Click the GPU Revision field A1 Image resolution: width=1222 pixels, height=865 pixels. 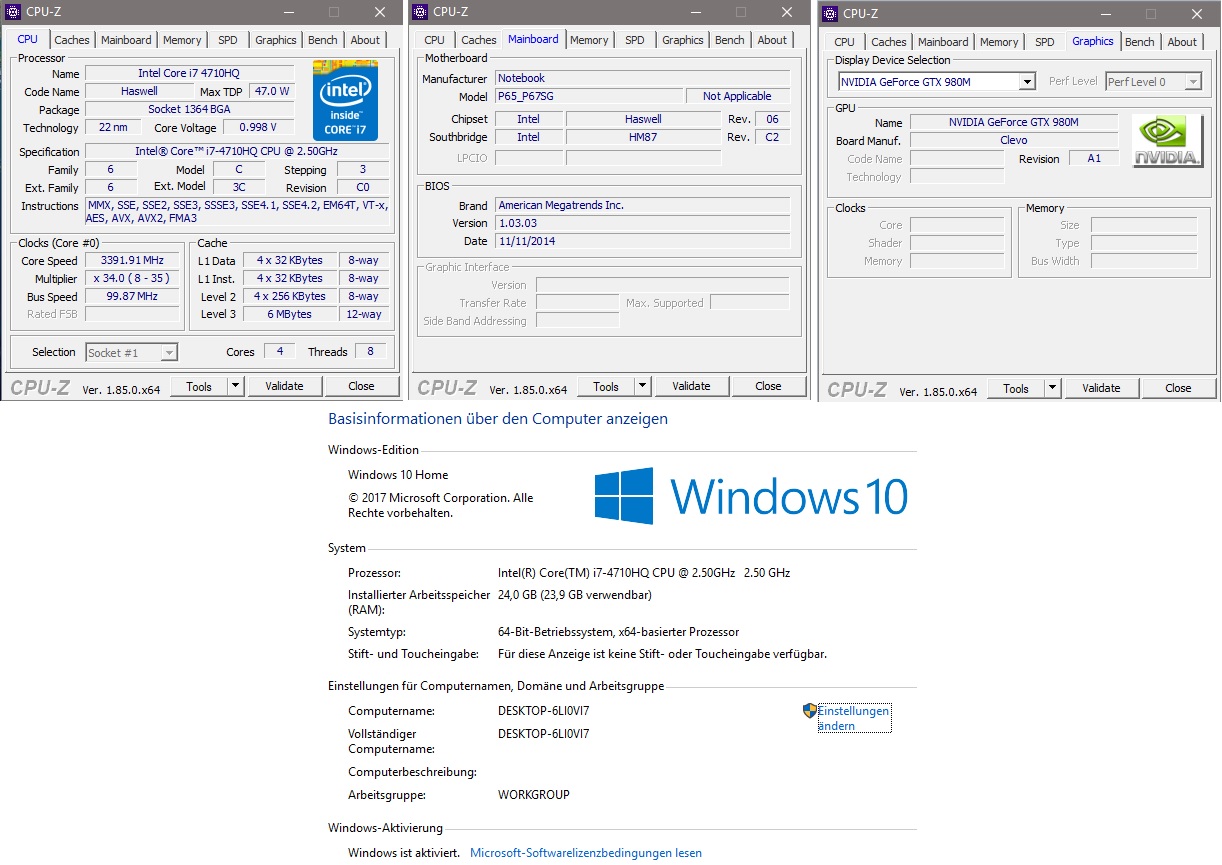click(x=1094, y=158)
